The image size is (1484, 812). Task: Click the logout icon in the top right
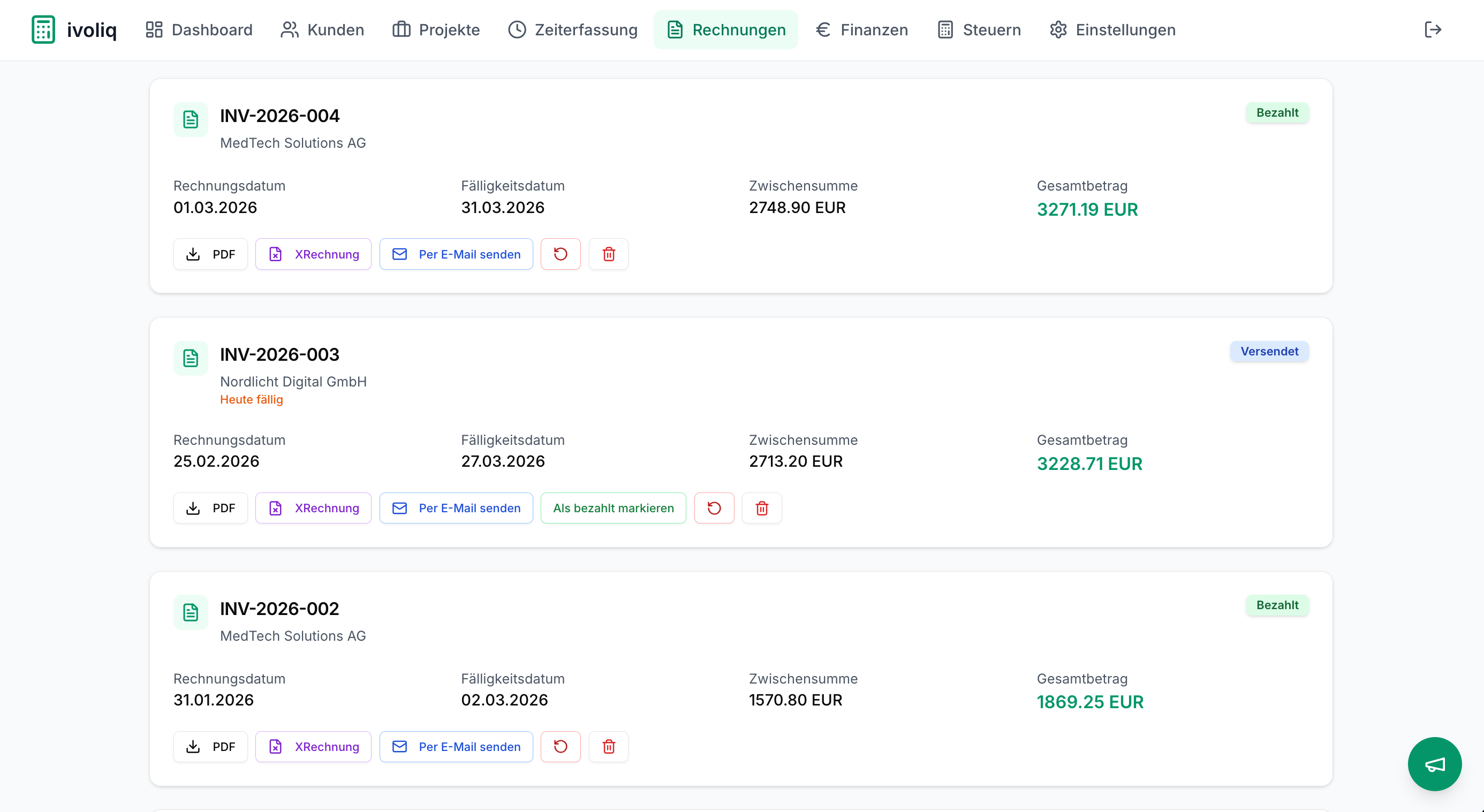[1432, 29]
